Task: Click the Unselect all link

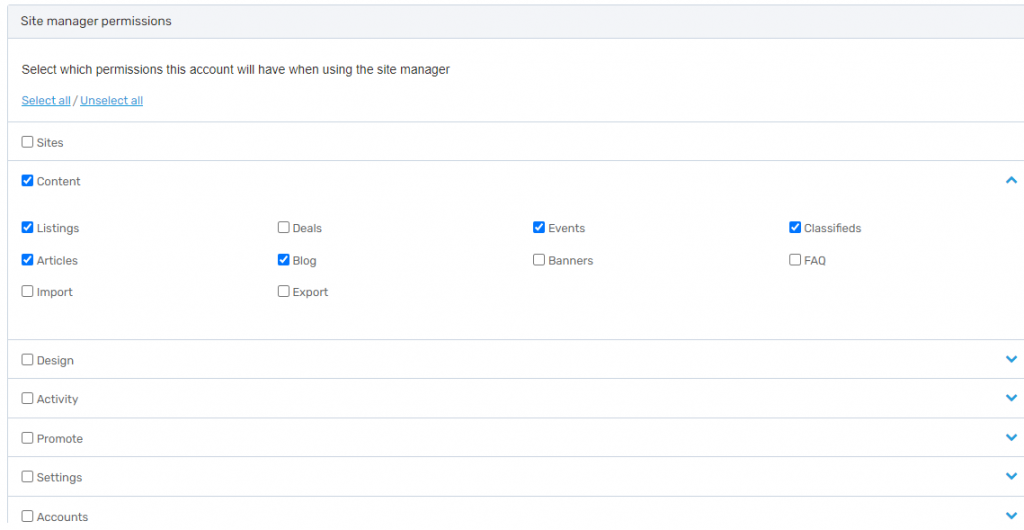Action: (x=111, y=101)
